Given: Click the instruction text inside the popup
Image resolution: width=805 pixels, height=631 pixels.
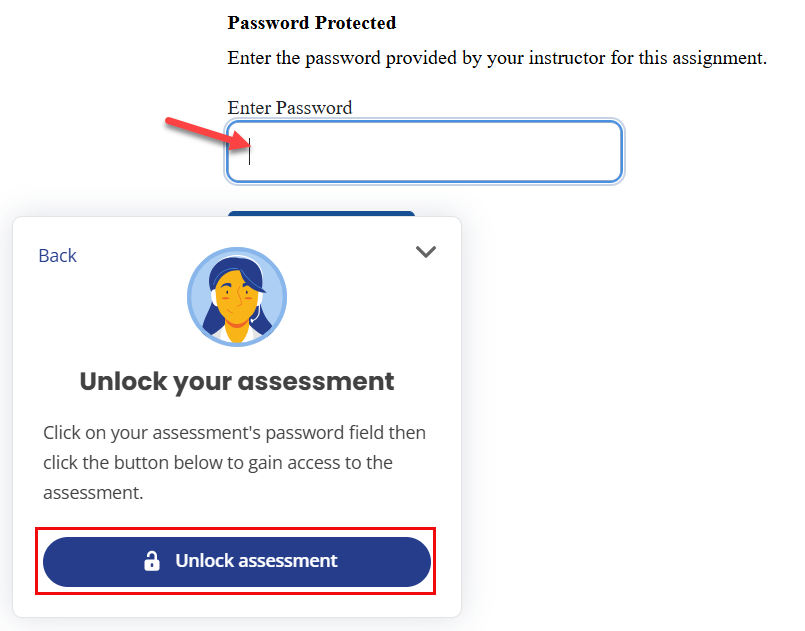Looking at the screenshot, I should (236, 462).
